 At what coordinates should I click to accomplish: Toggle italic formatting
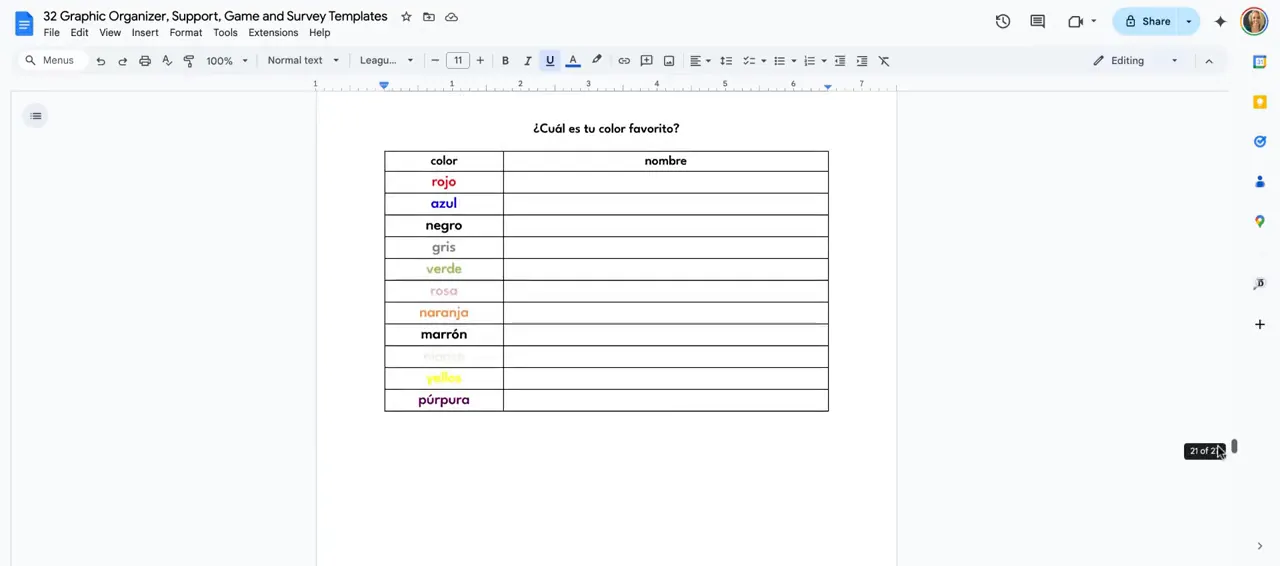click(x=528, y=61)
